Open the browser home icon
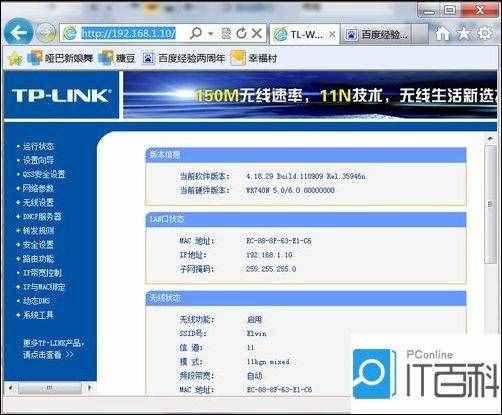This screenshot has width=502, height=415. coord(443,33)
